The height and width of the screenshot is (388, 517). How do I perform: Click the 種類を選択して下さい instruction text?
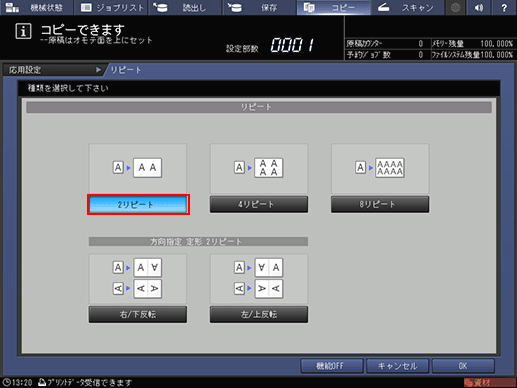pos(68,88)
